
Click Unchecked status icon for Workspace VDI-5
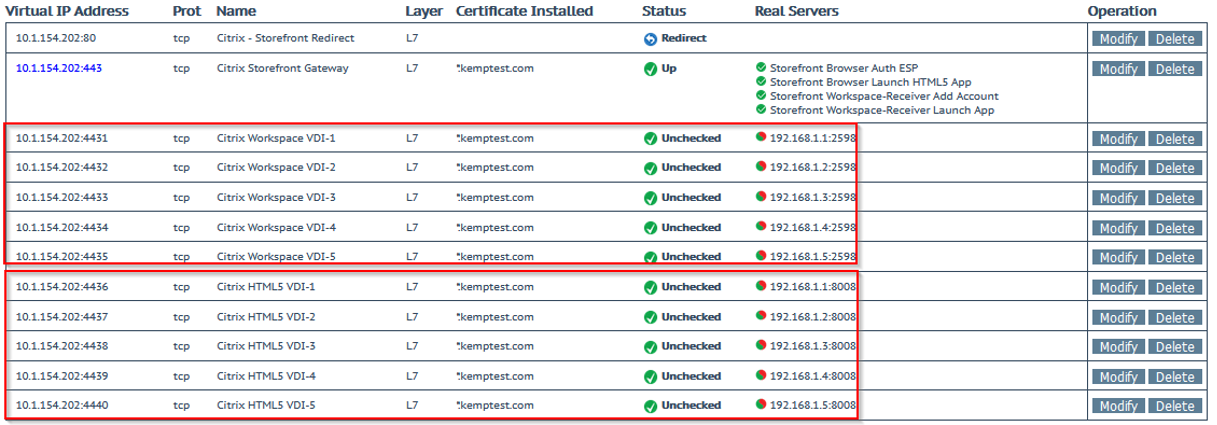point(650,257)
